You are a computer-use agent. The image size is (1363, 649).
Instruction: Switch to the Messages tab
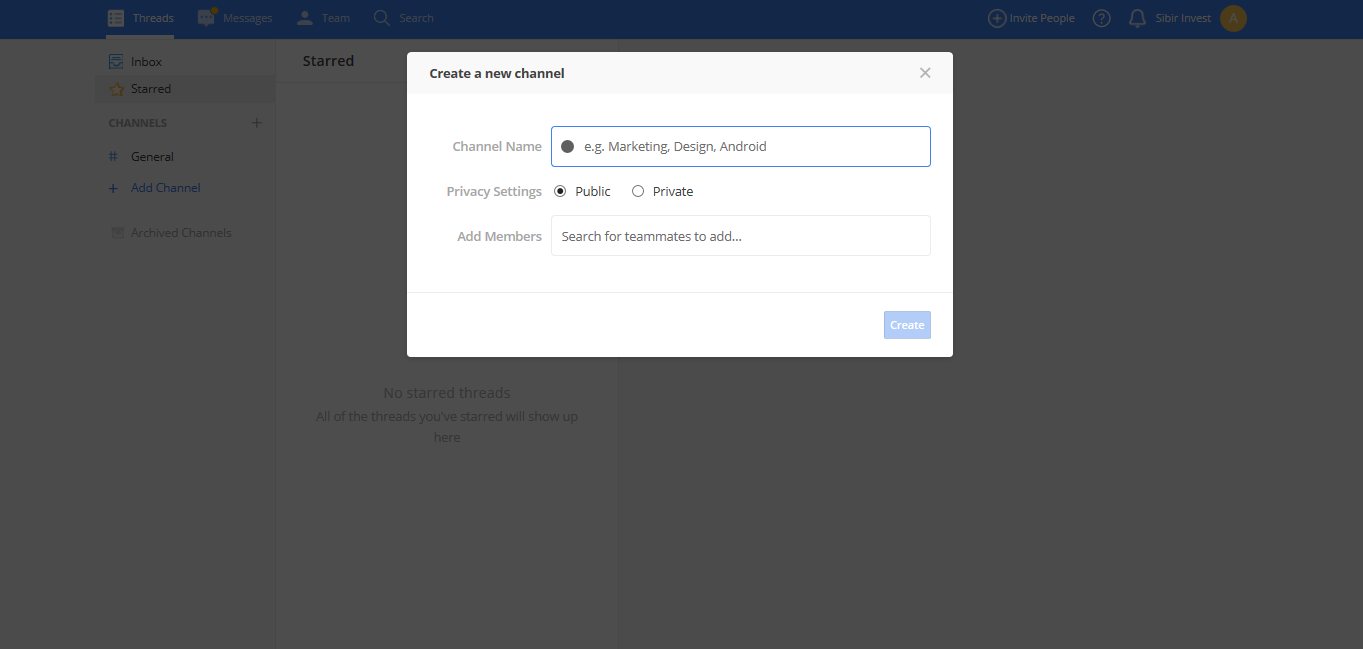click(x=235, y=18)
